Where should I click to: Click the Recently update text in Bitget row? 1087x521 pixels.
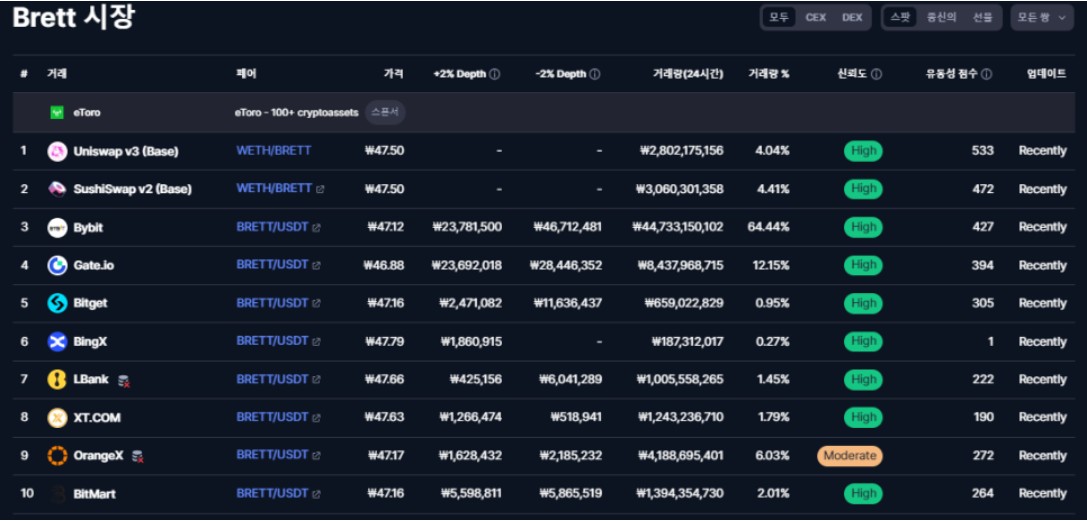pos(1043,303)
